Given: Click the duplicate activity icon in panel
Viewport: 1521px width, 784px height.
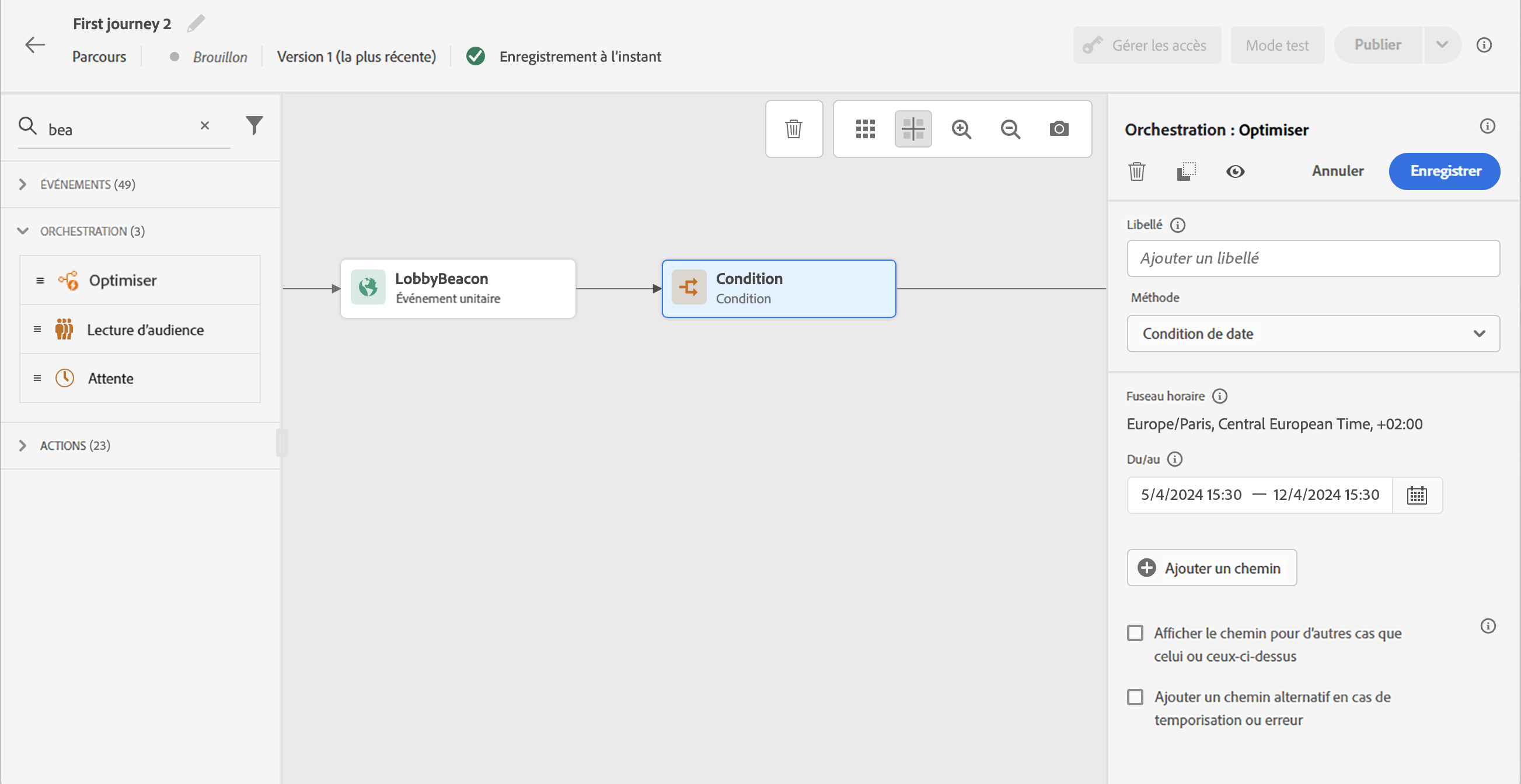Looking at the screenshot, I should click(1185, 171).
